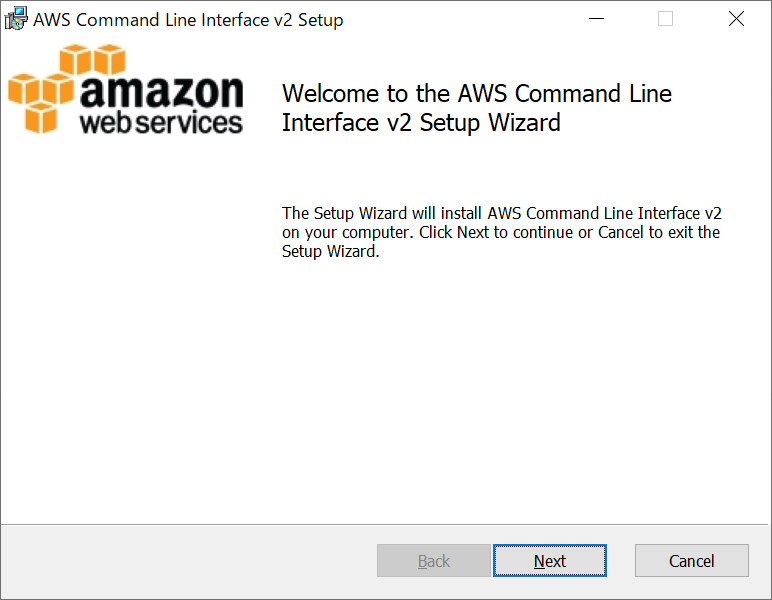
Task: Click the "amazon" wordmark in the logo
Action: 161,93
